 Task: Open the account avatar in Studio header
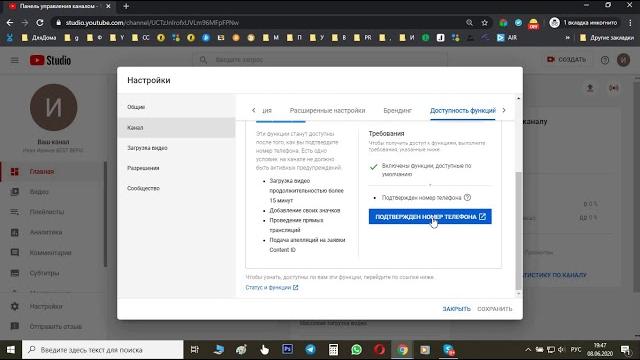pos(623,60)
